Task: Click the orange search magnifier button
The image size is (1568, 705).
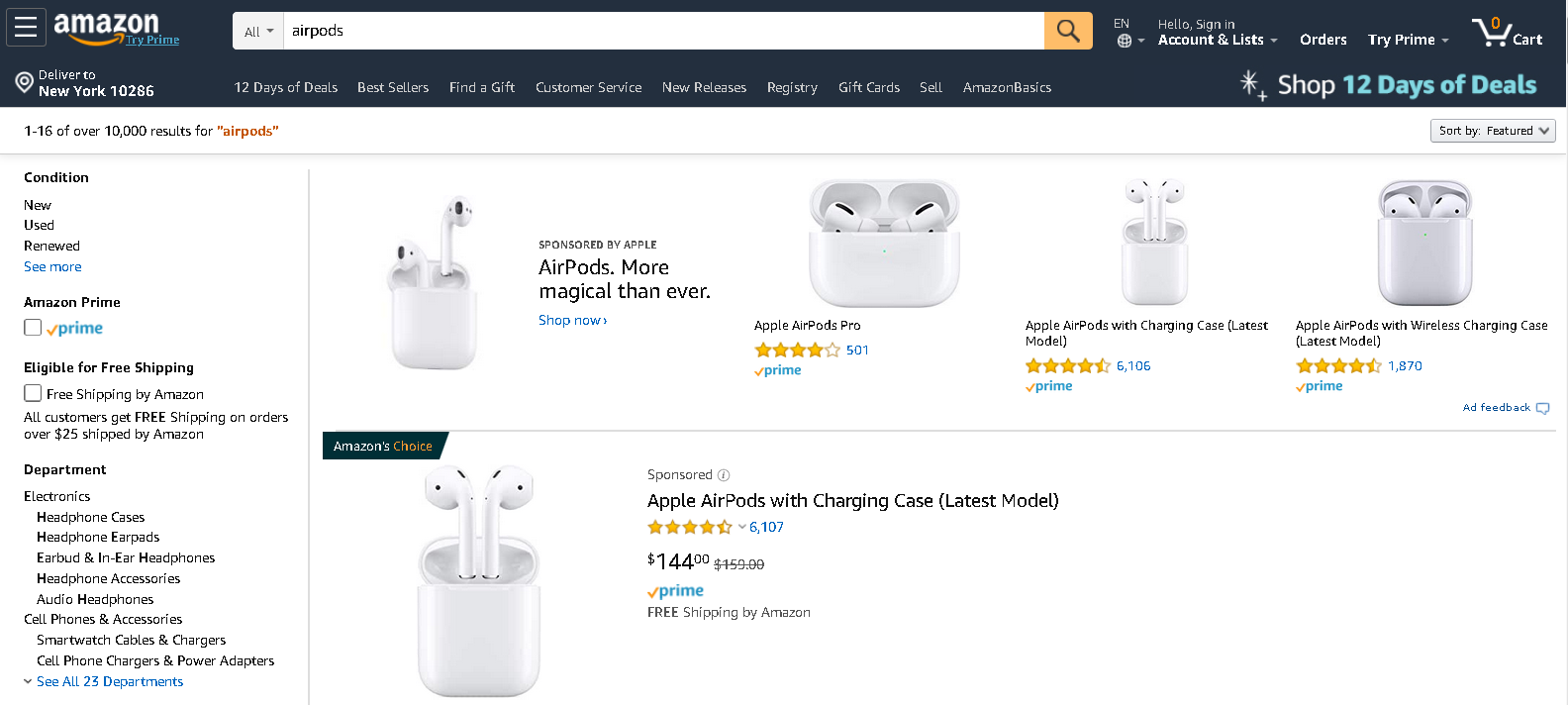Action: [x=1068, y=31]
